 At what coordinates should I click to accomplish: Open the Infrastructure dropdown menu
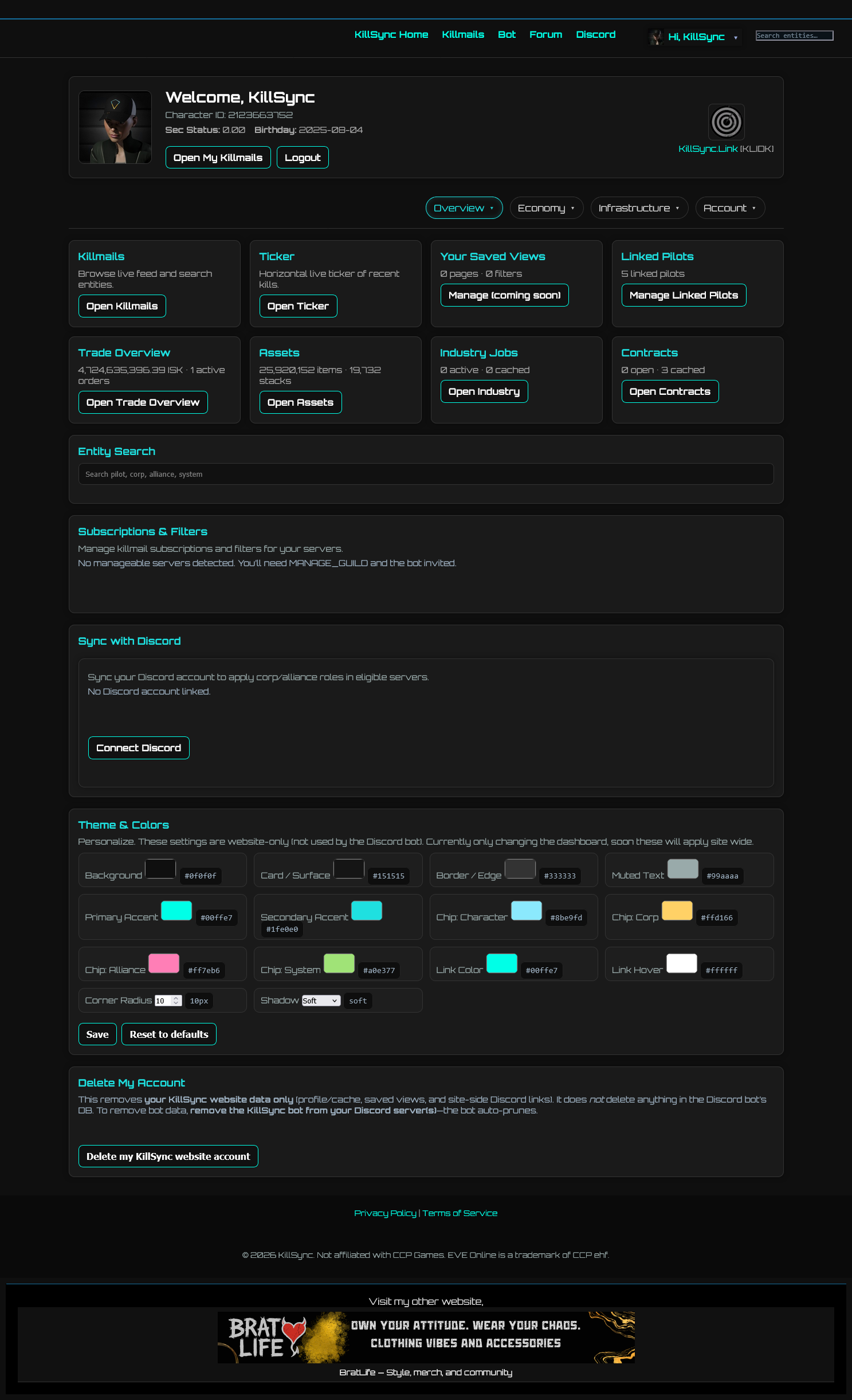tap(638, 208)
